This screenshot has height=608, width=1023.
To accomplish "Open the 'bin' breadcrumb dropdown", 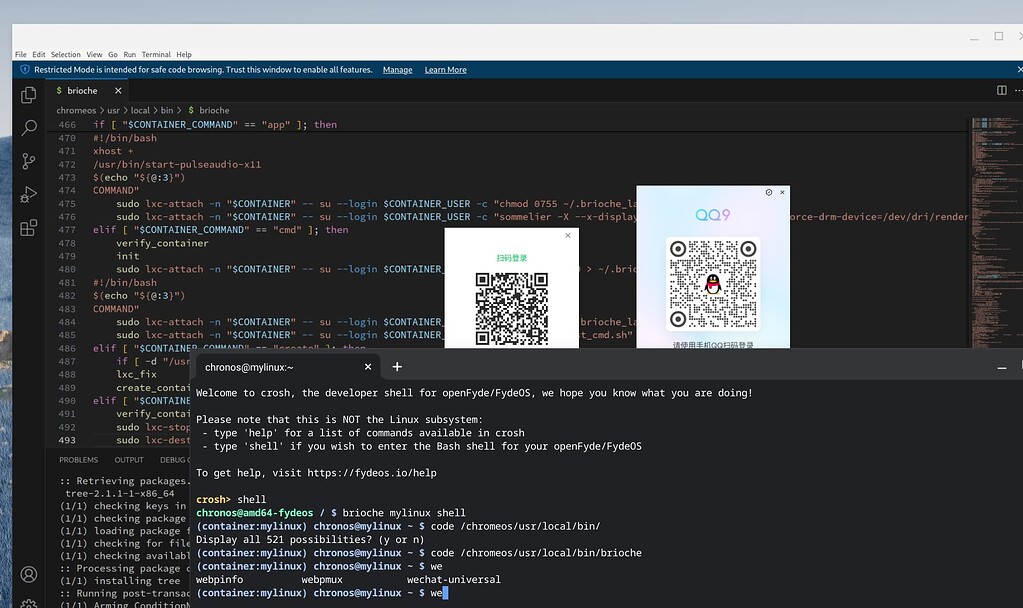I will tap(168, 110).
